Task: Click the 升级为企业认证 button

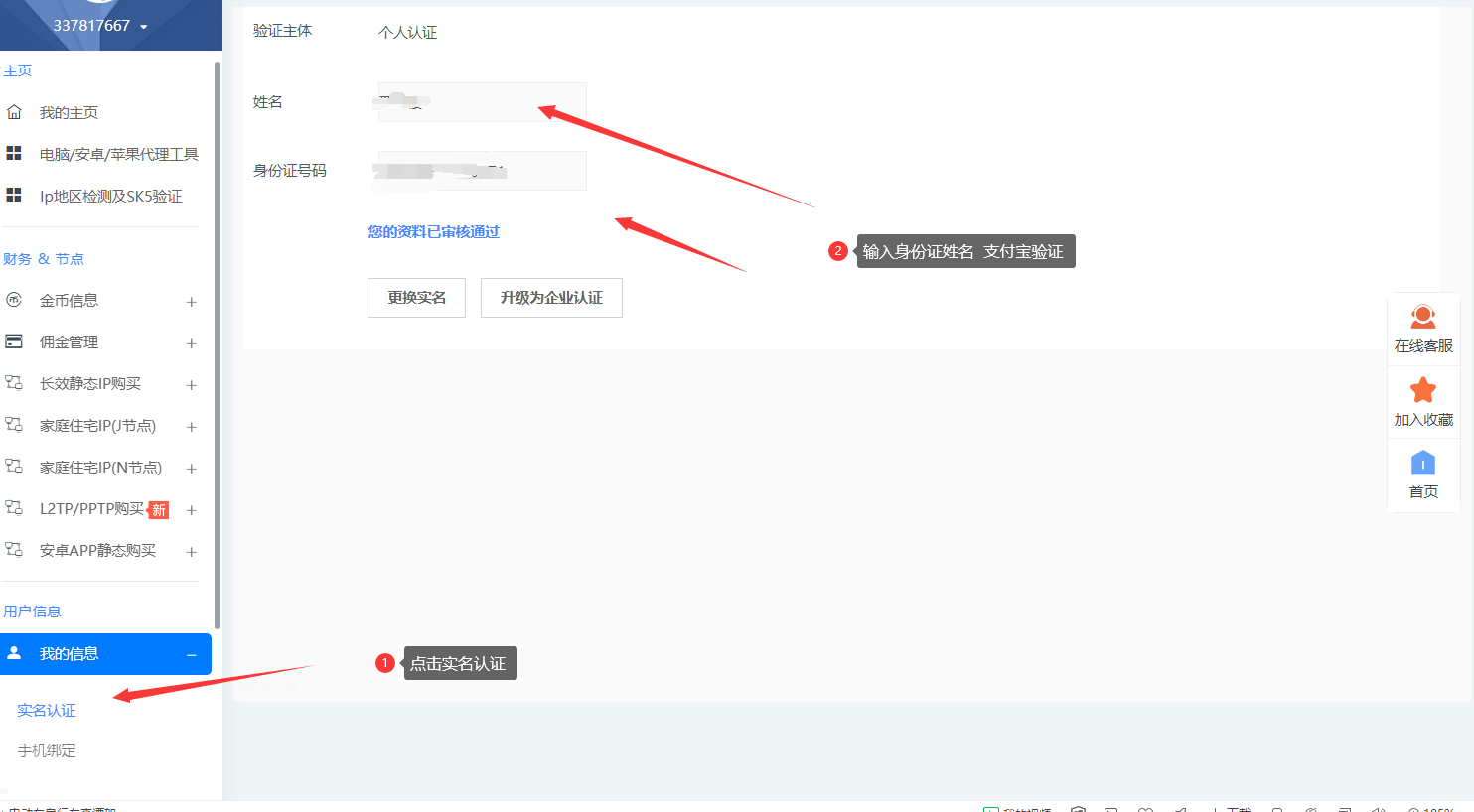Action: point(551,298)
